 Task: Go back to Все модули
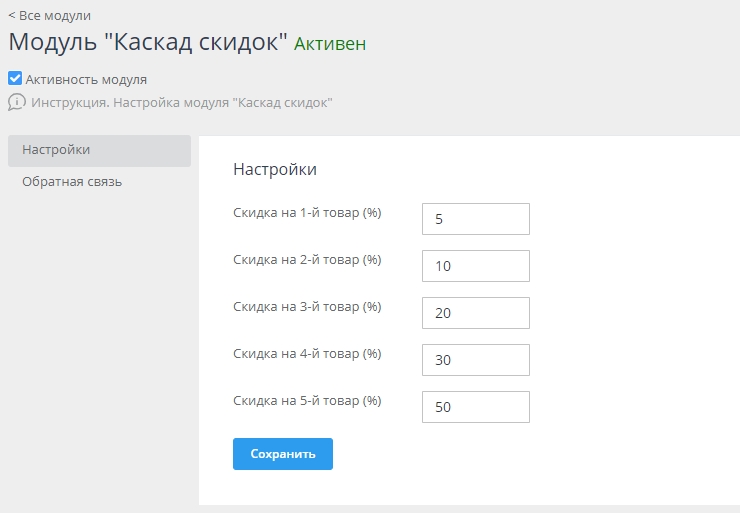[49, 15]
